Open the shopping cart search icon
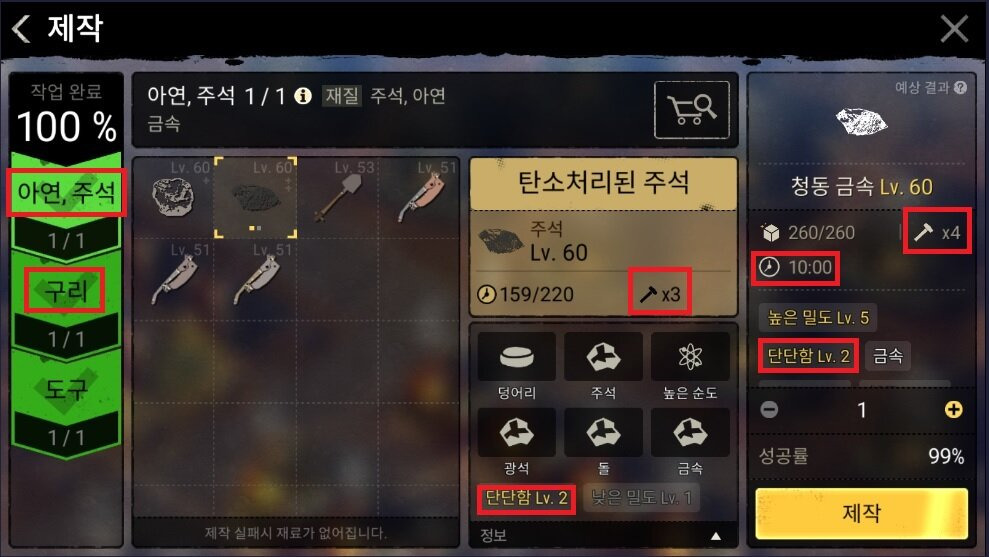Screen dimensions: 989x557 692,110
